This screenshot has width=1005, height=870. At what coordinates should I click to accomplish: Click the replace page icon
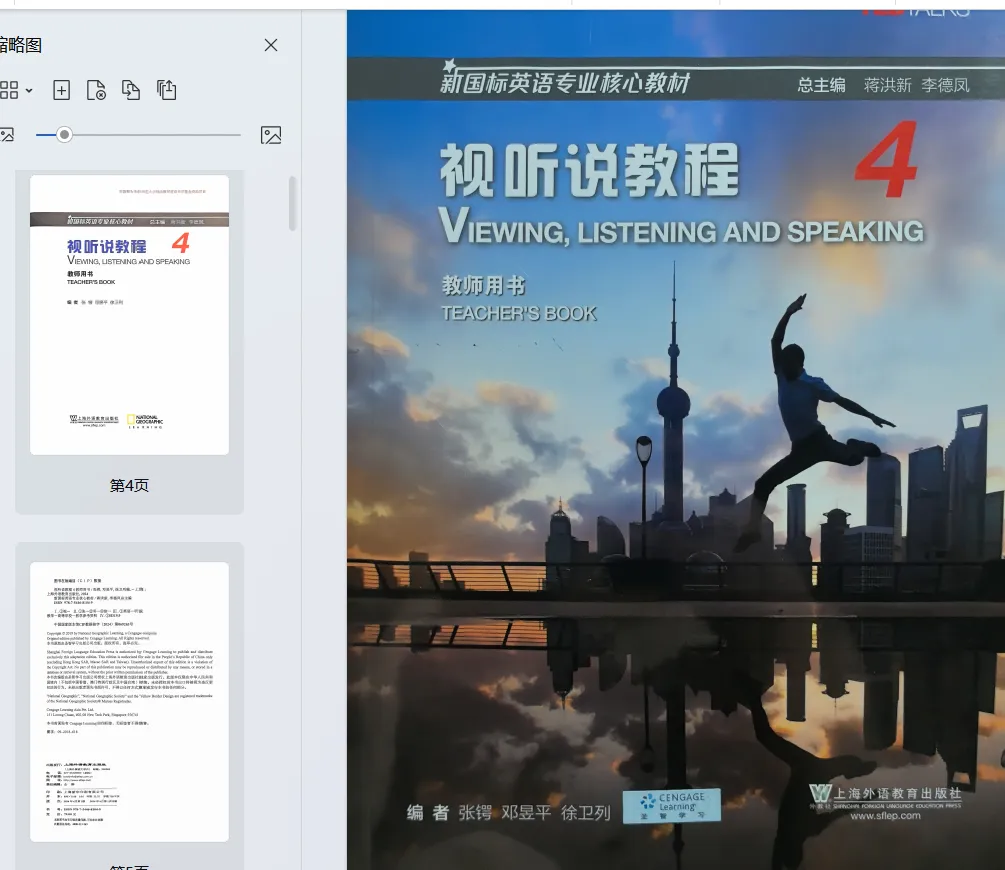coord(131,90)
